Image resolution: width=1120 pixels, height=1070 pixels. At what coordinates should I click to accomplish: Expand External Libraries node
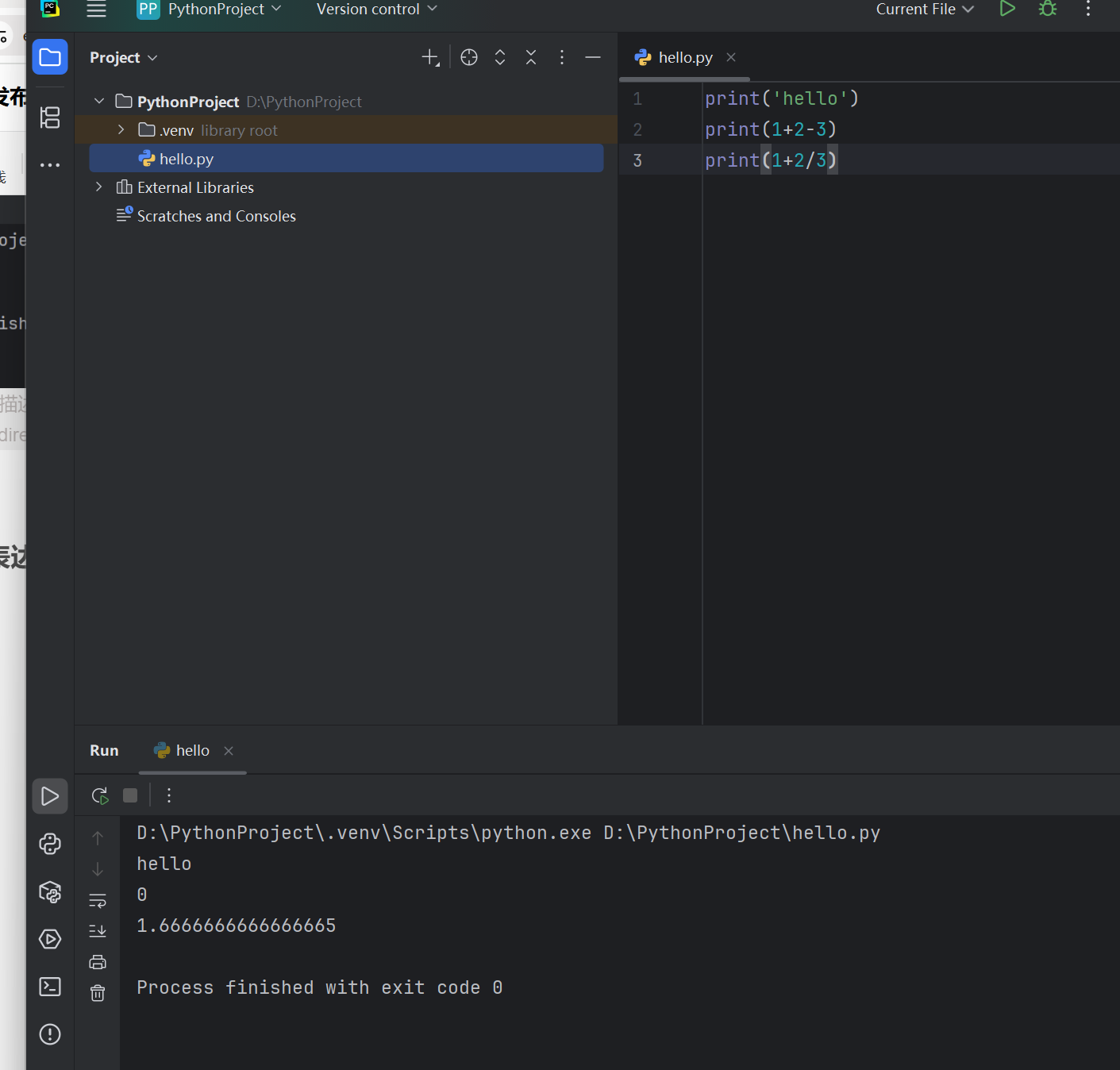[98, 187]
